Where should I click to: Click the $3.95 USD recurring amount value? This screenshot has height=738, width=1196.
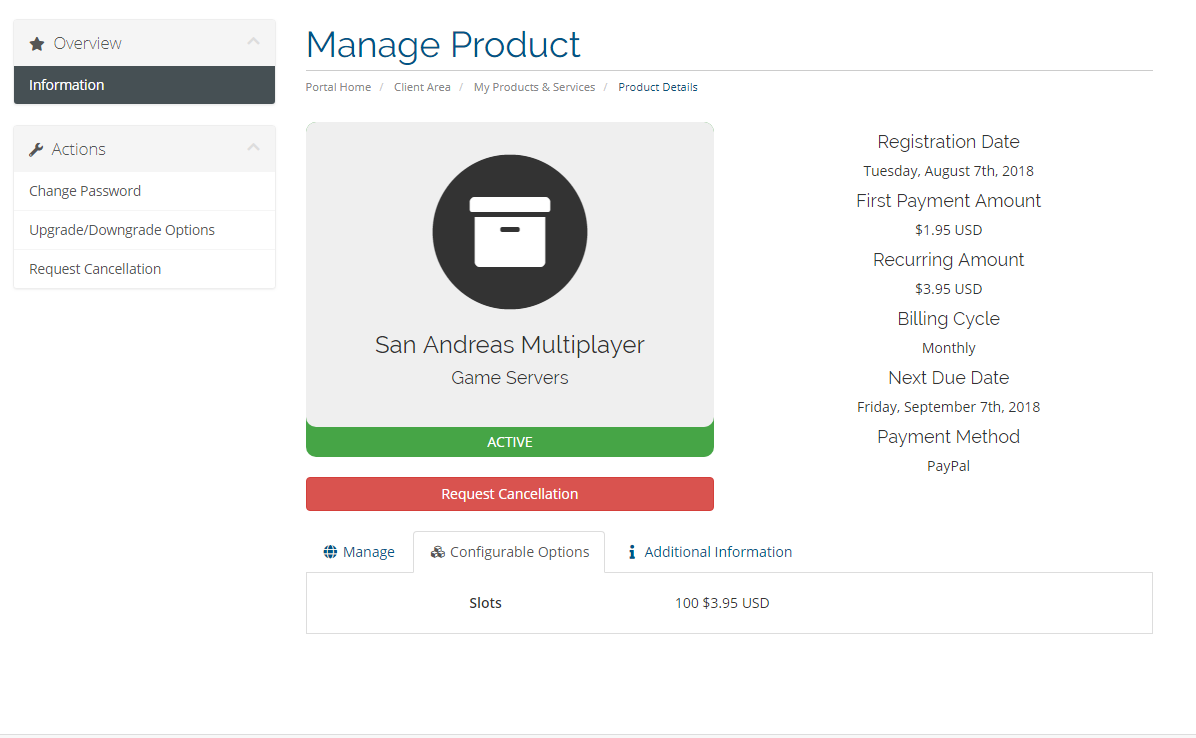(x=948, y=289)
